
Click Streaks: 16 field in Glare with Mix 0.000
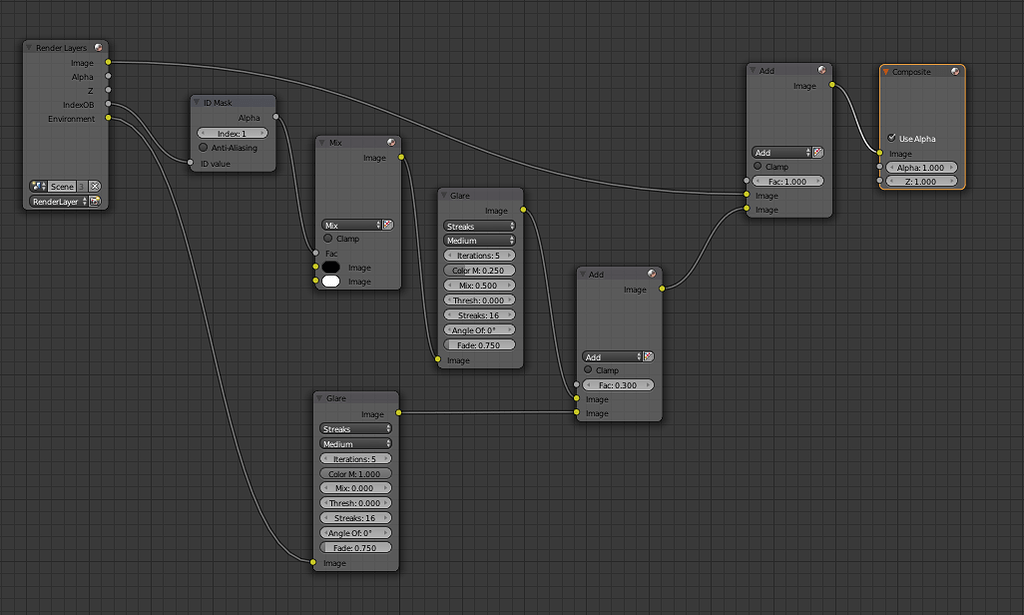click(355, 518)
